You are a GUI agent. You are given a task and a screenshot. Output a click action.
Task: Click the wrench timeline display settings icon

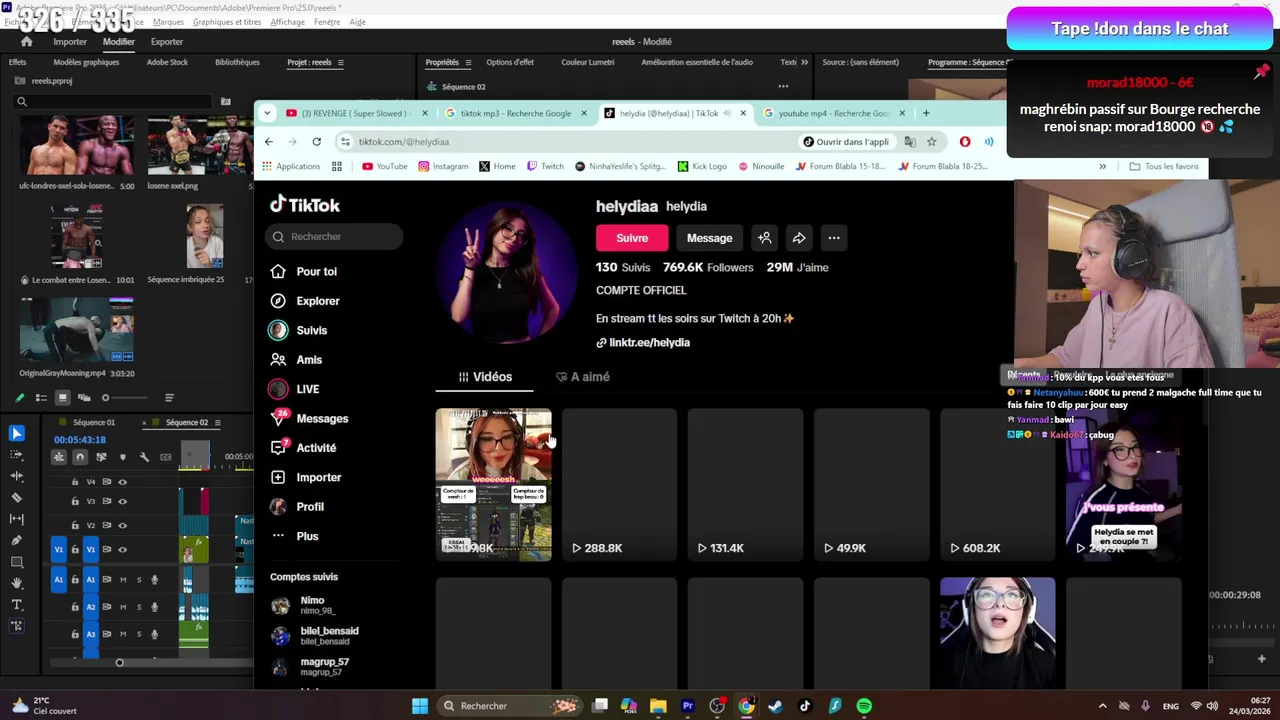tap(144, 457)
